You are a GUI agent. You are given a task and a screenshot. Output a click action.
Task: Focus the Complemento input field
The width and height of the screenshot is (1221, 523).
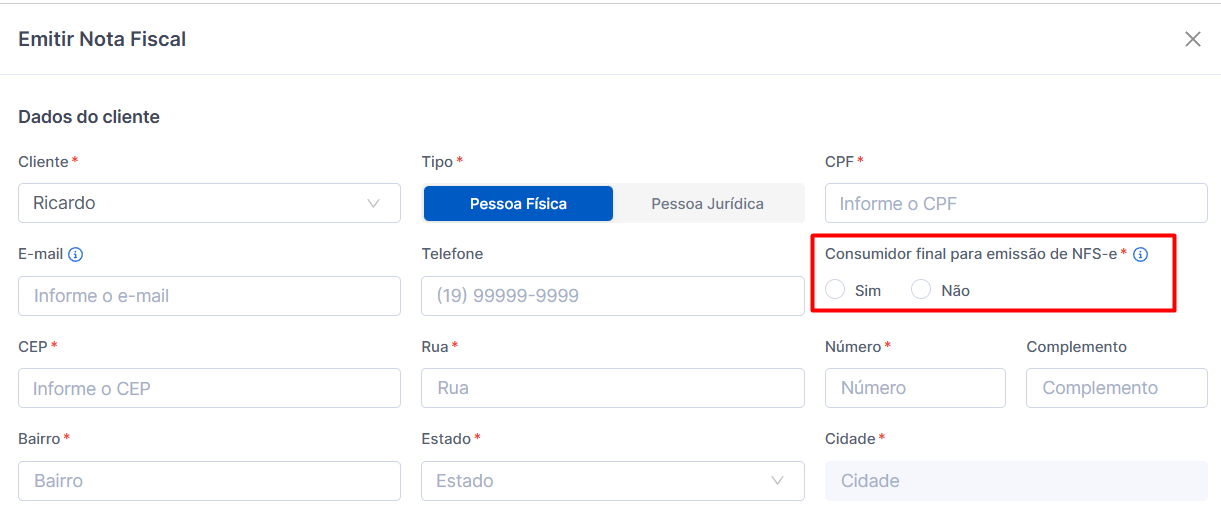tap(1116, 388)
